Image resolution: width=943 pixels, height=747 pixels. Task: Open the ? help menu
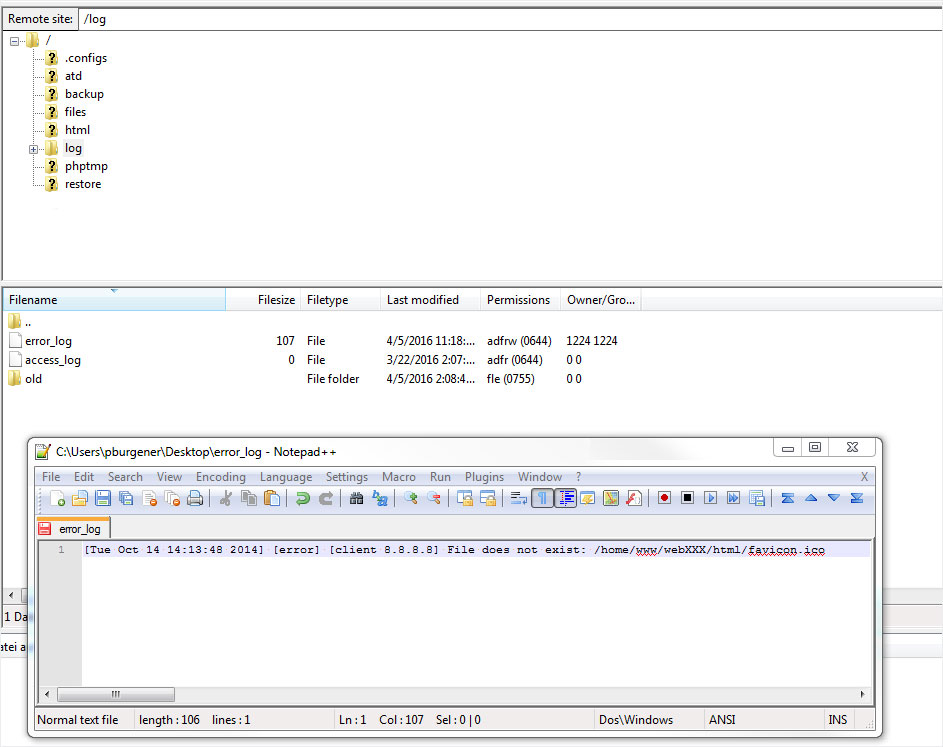579,477
